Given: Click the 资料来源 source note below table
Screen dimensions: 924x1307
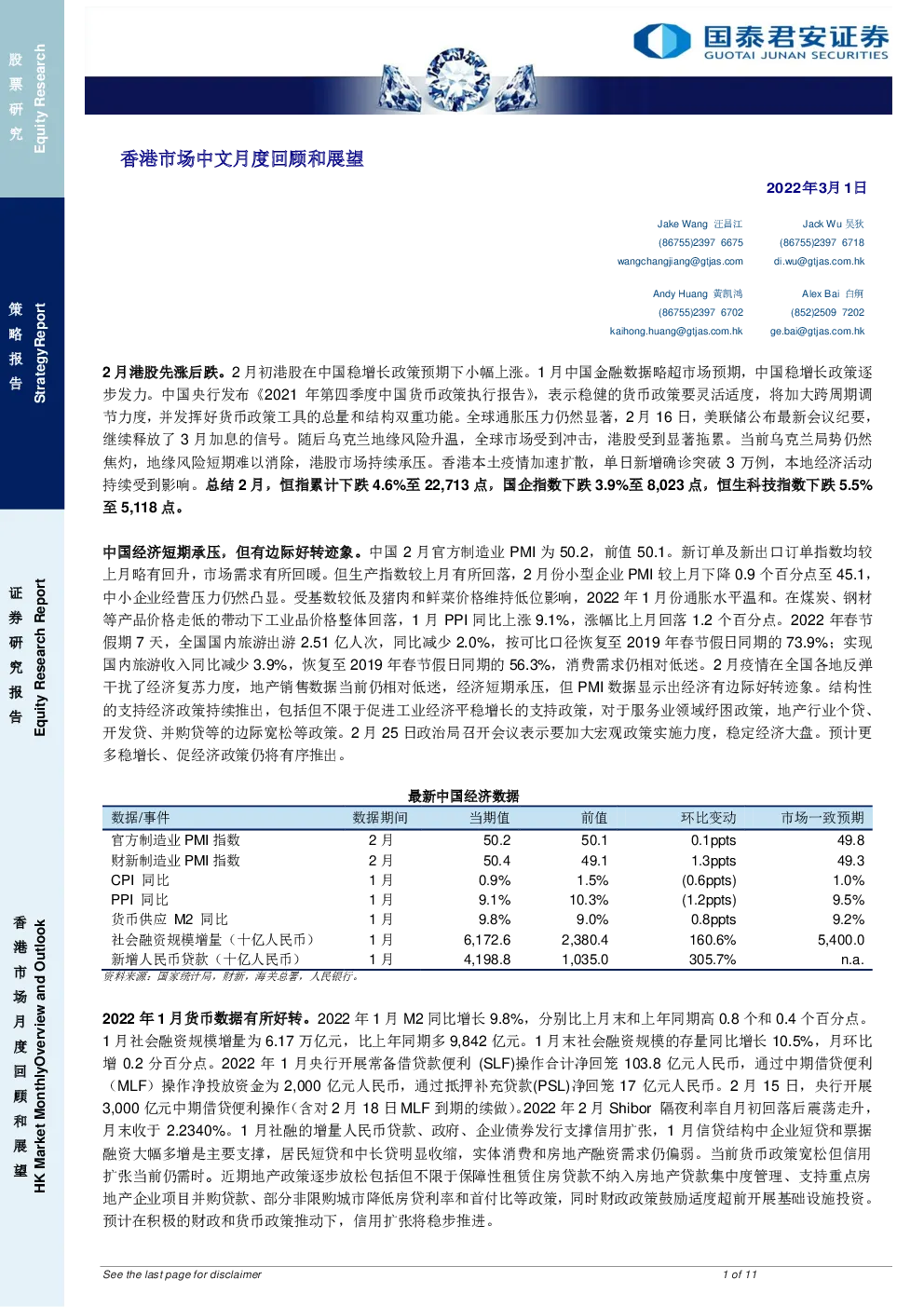Looking at the screenshot, I should click(231, 976).
